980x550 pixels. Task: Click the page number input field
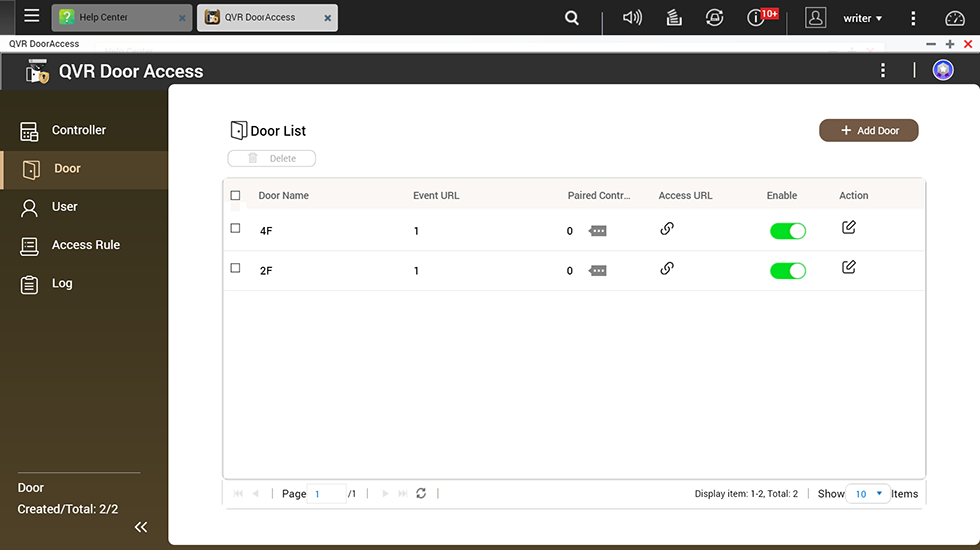tap(327, 493)
